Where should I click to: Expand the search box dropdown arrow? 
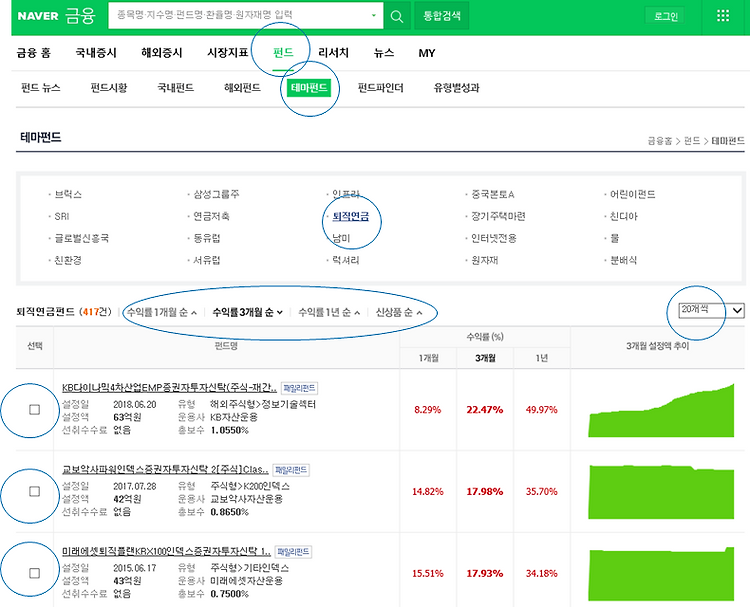(x=374, y=16)
